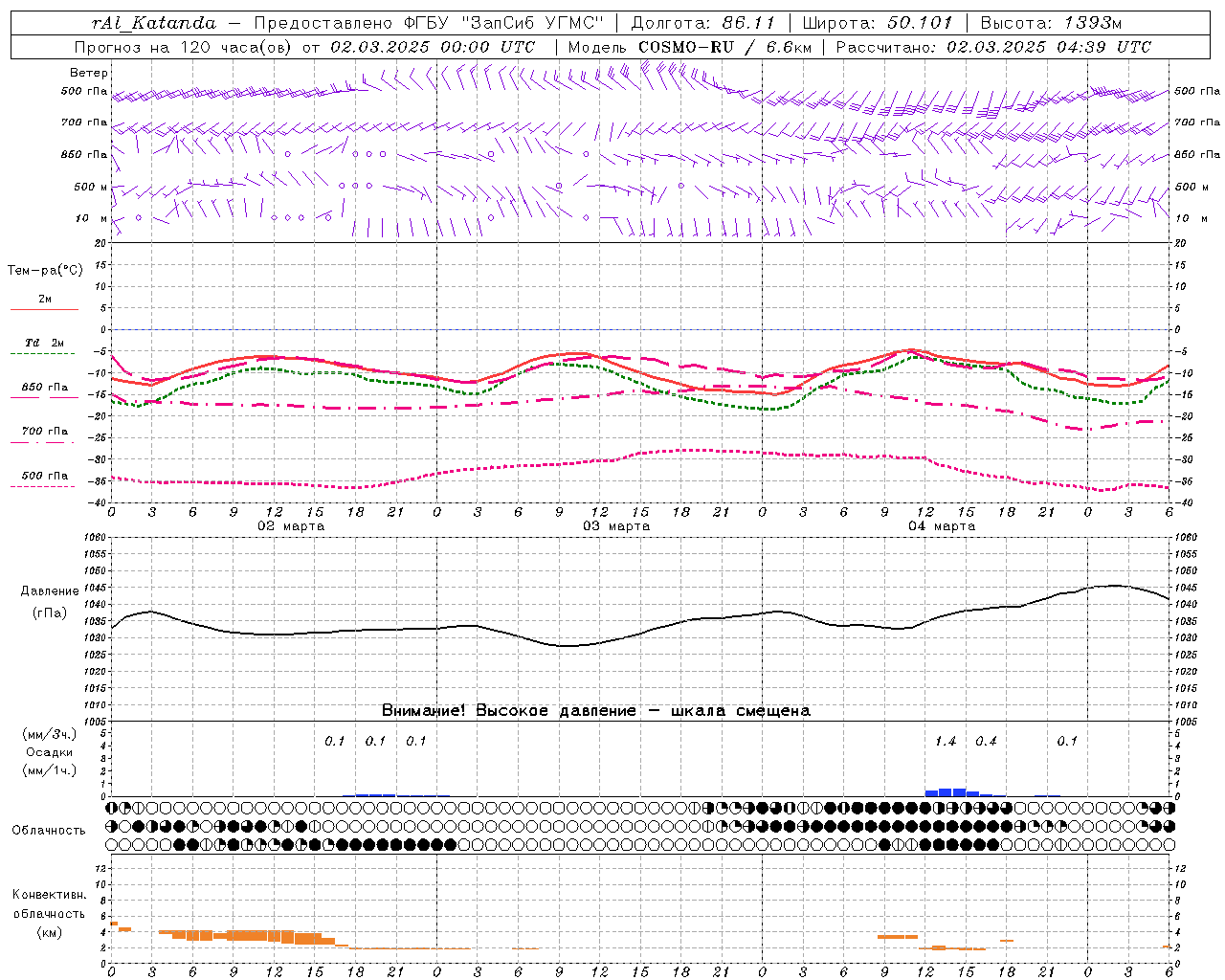Click the Ветер wind panel label
The width and height of the screenshot is (1225, 980).
[x=89, y=73]
